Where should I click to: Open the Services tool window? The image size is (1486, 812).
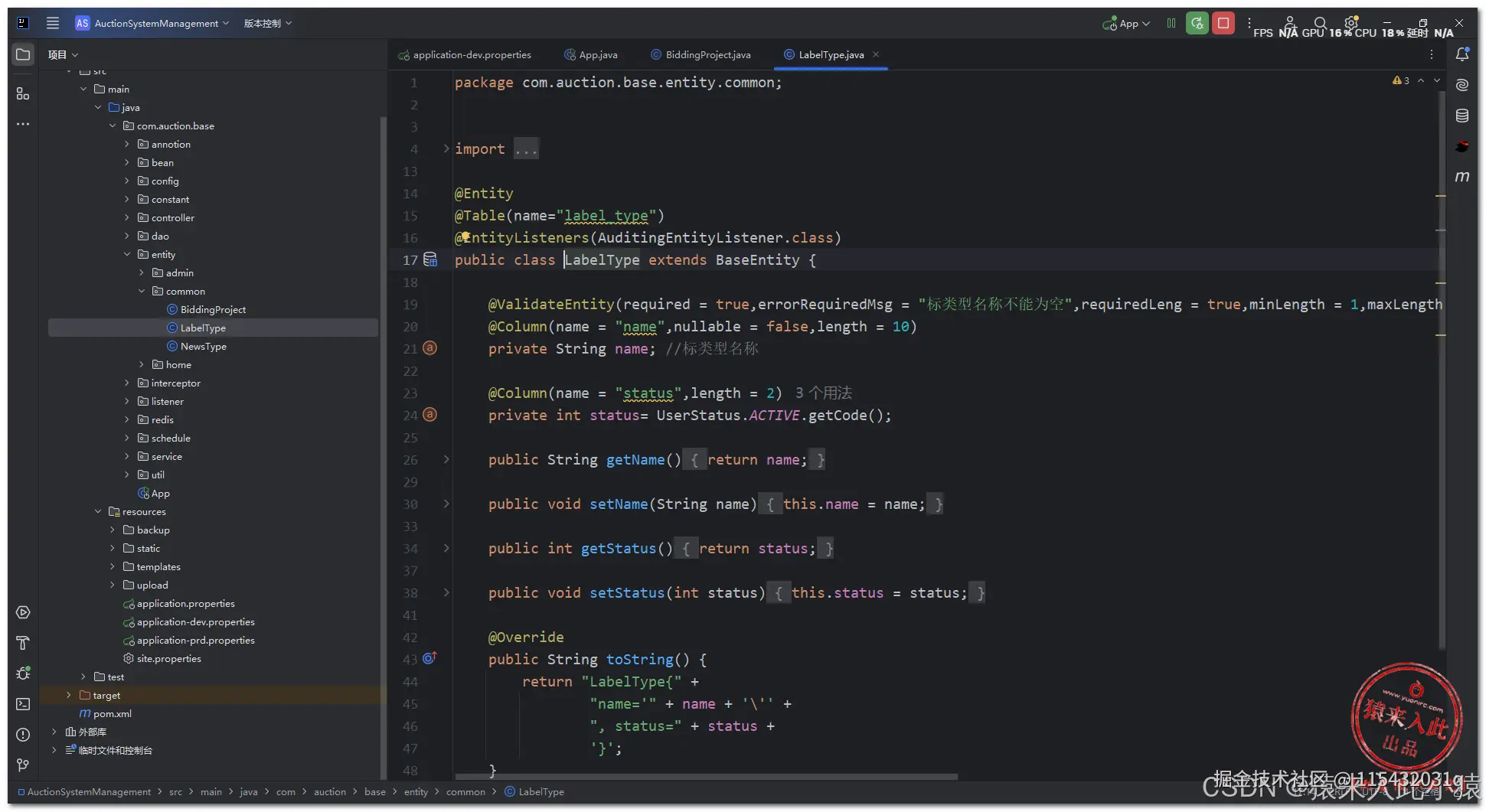tap(23, 612)
